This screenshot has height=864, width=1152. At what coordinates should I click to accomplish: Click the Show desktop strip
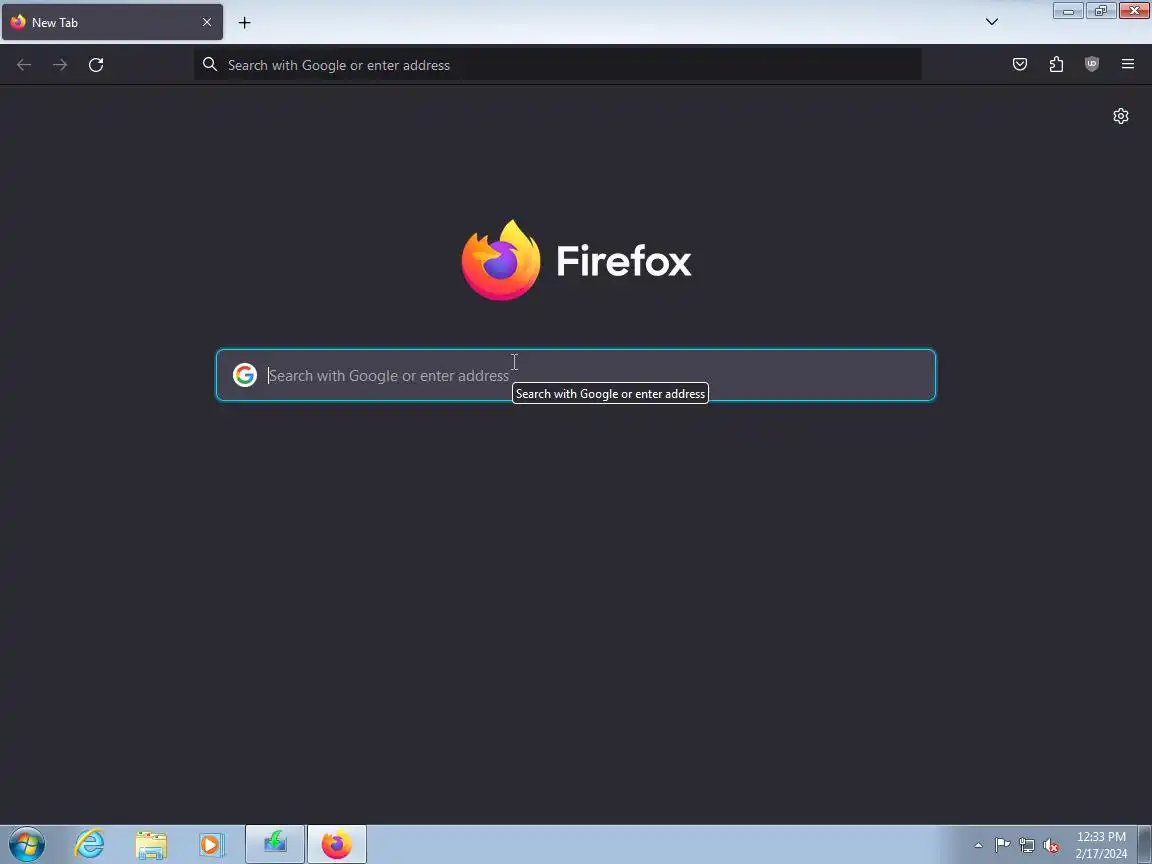click(1145, 845)
